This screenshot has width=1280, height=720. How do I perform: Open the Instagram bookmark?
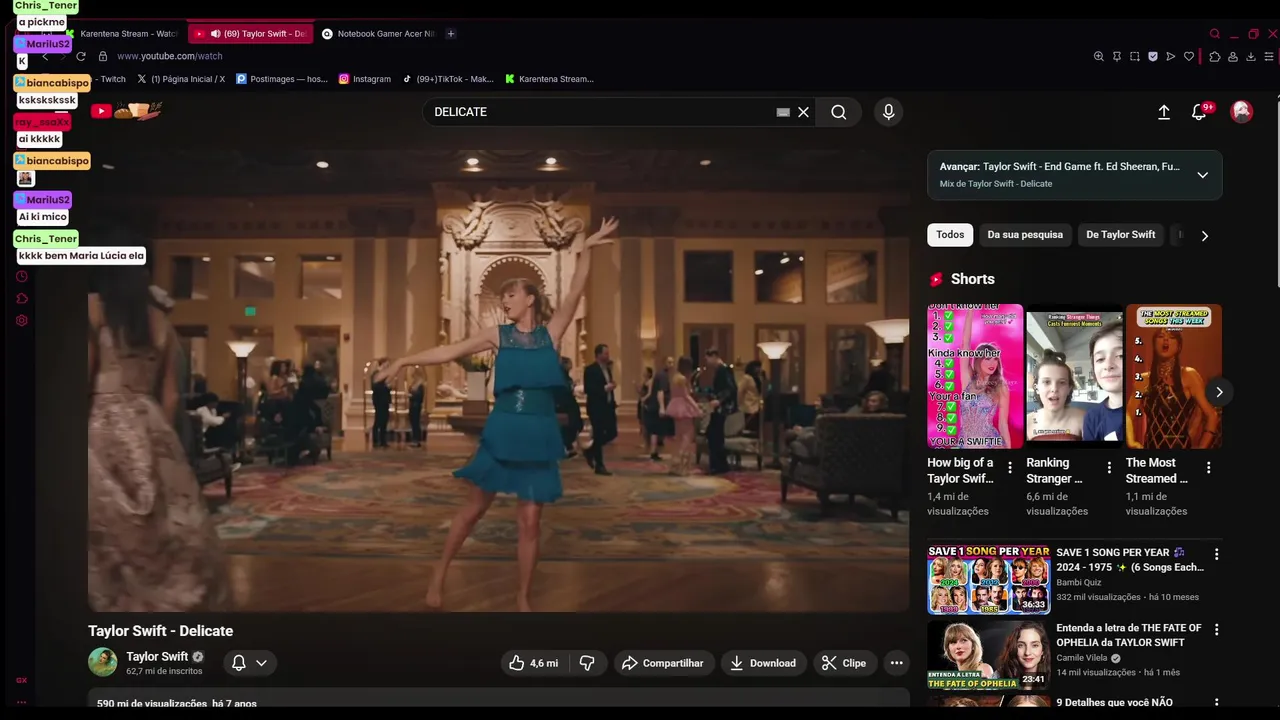(365, 79)
